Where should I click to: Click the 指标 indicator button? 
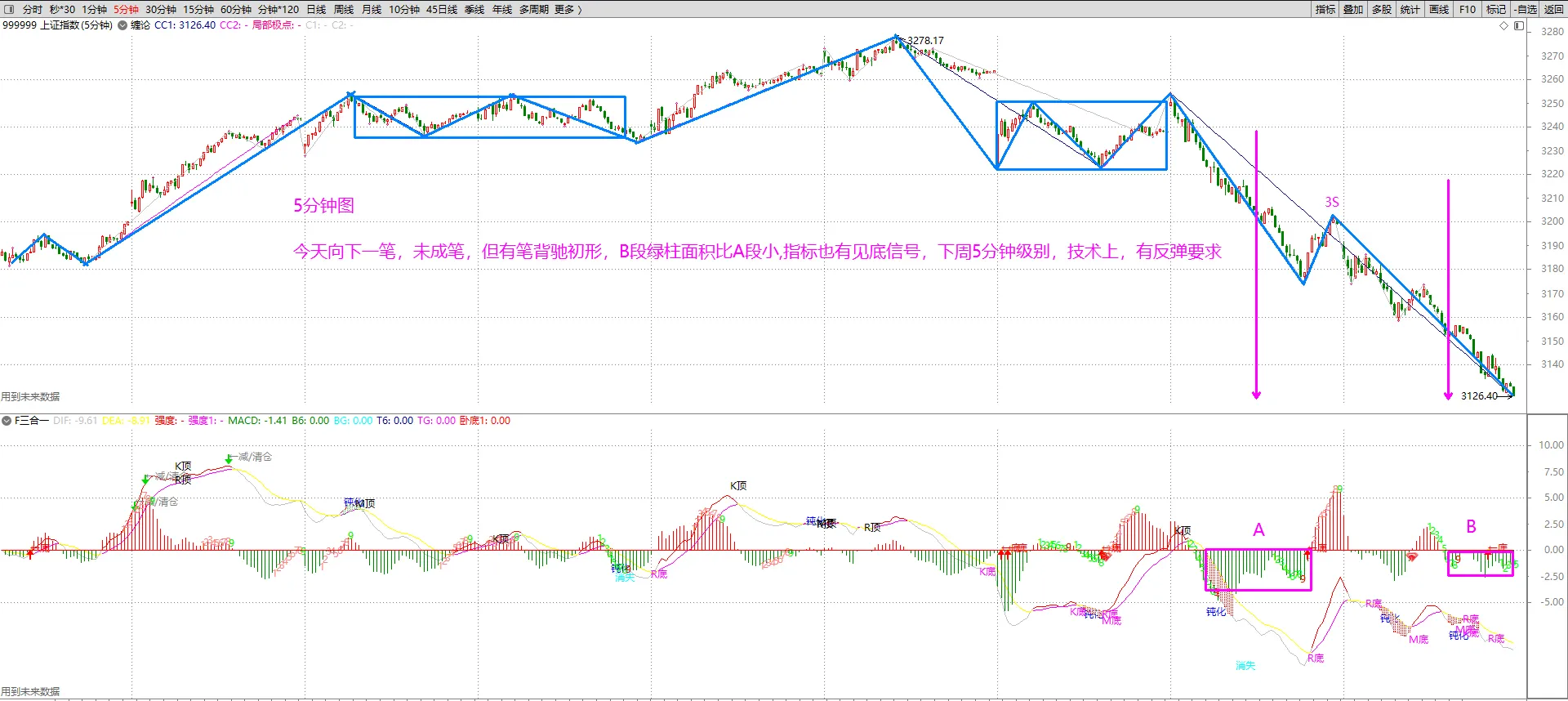(x=1325, y=9)
